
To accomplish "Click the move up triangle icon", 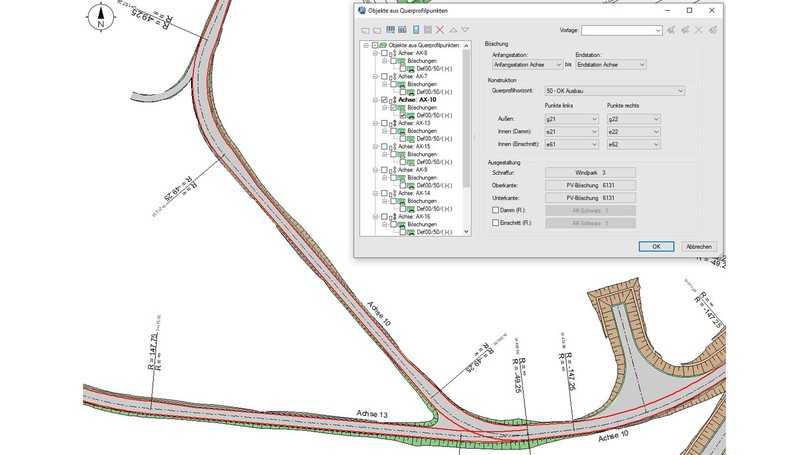I will click(x=453, y=30).
